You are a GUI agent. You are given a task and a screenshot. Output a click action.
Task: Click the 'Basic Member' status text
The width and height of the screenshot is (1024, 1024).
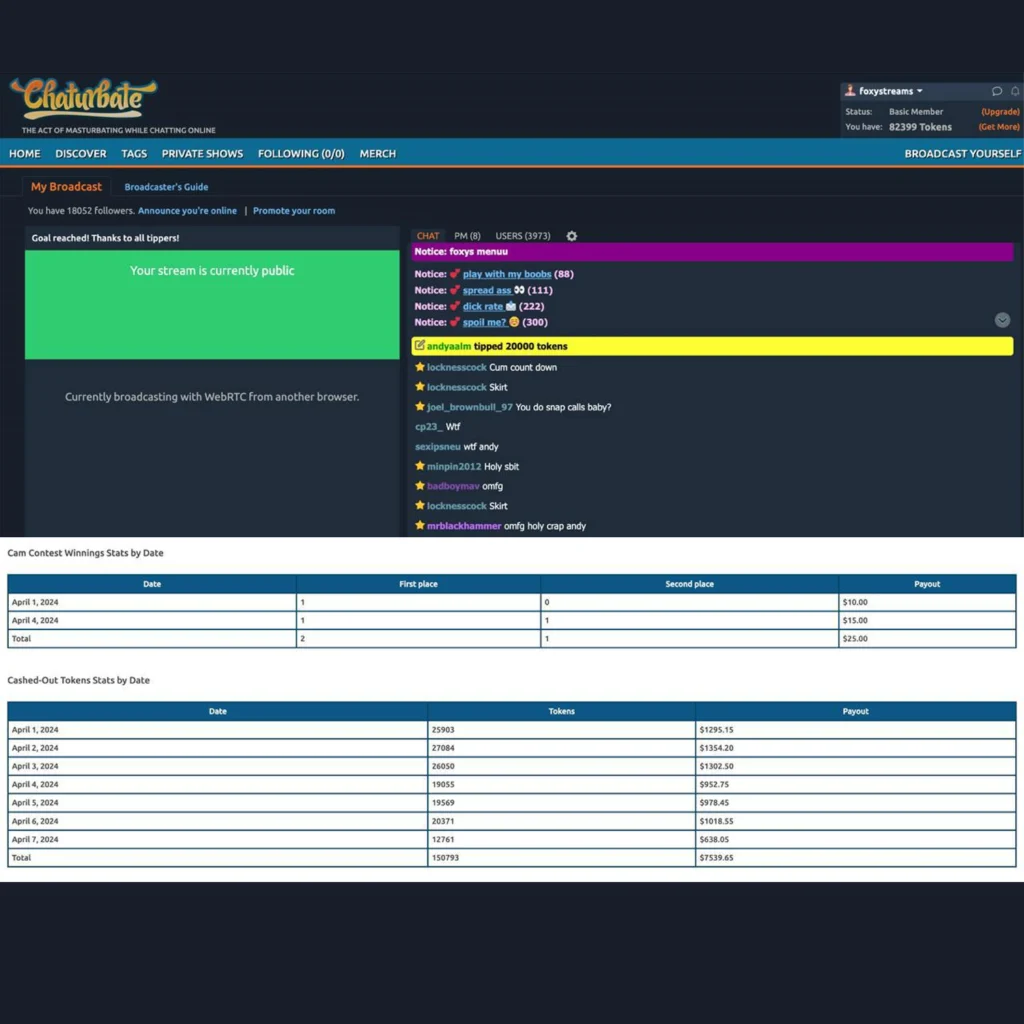coord(916,112)
